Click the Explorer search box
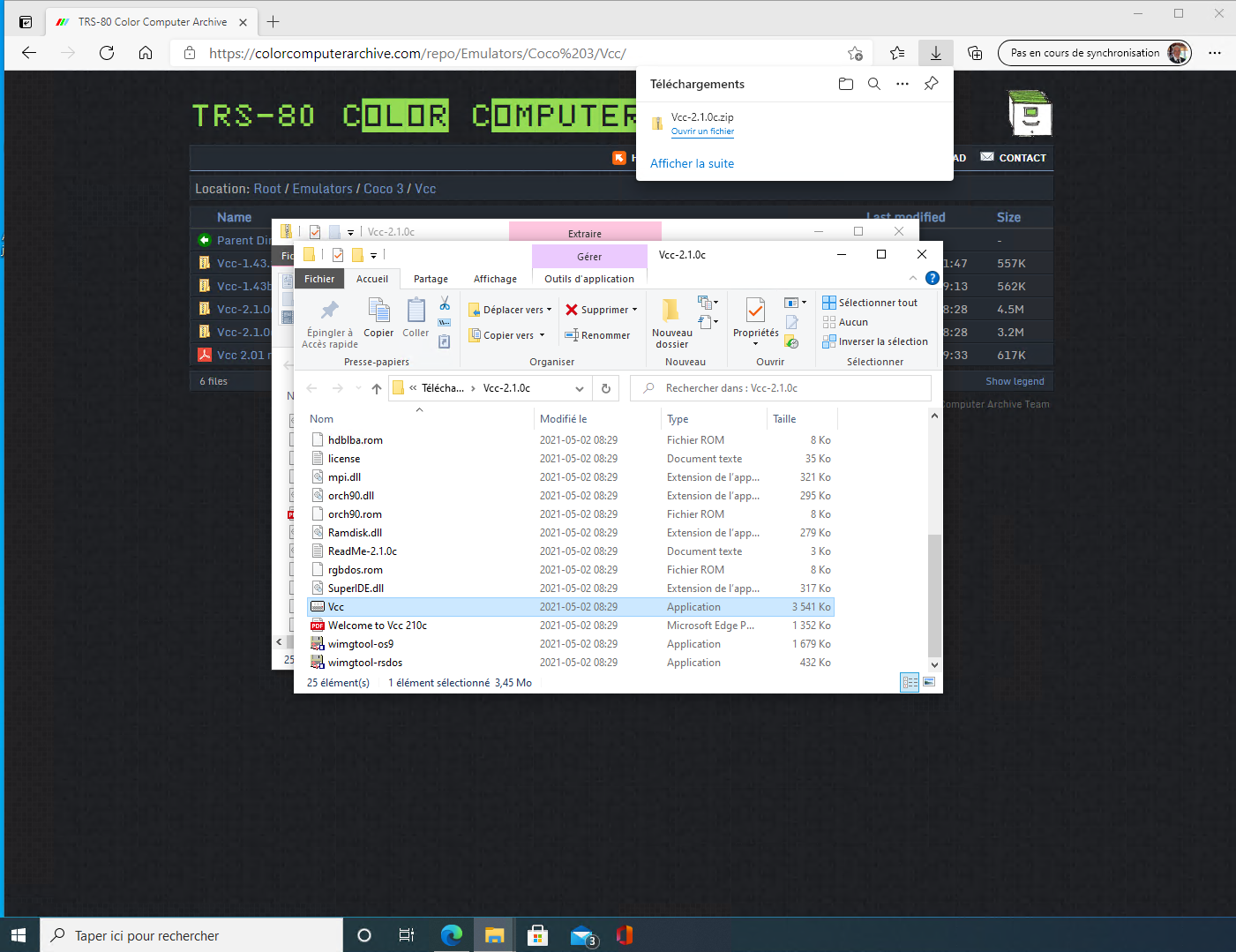Screen dimensions: 1236x952 [781, 388]
